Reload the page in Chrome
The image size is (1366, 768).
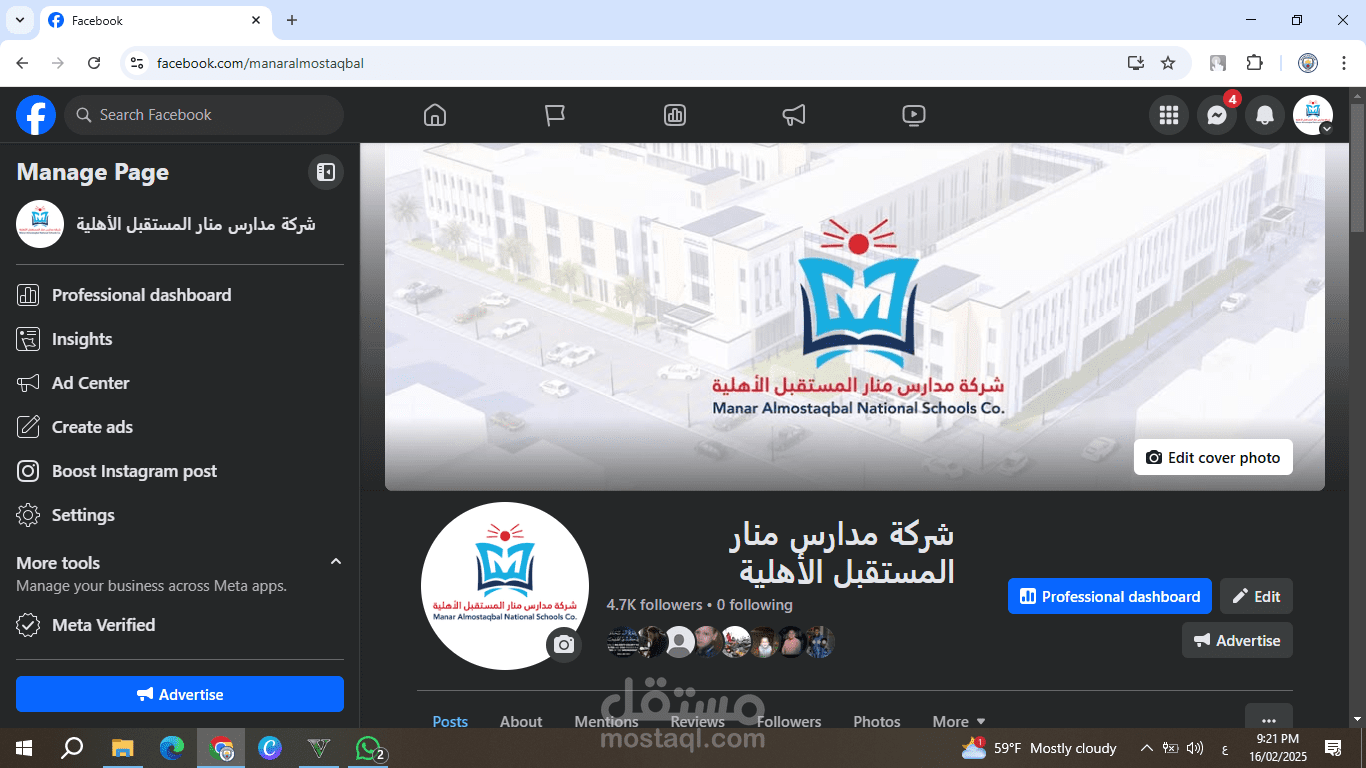[94, 63]
